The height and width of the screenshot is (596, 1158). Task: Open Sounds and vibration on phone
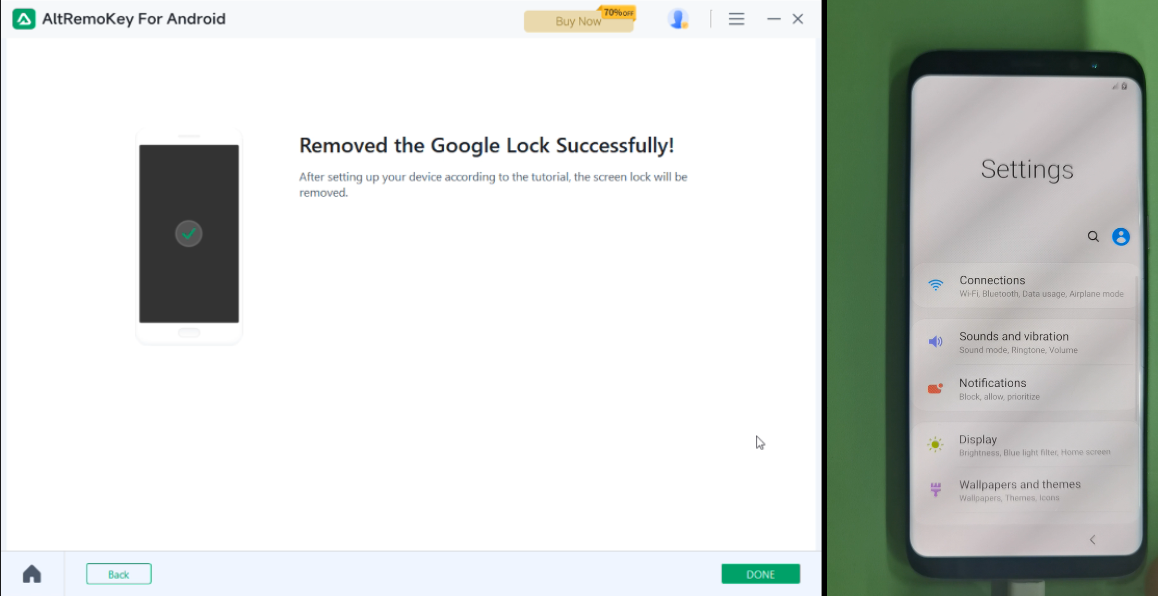pos(1026,342)
